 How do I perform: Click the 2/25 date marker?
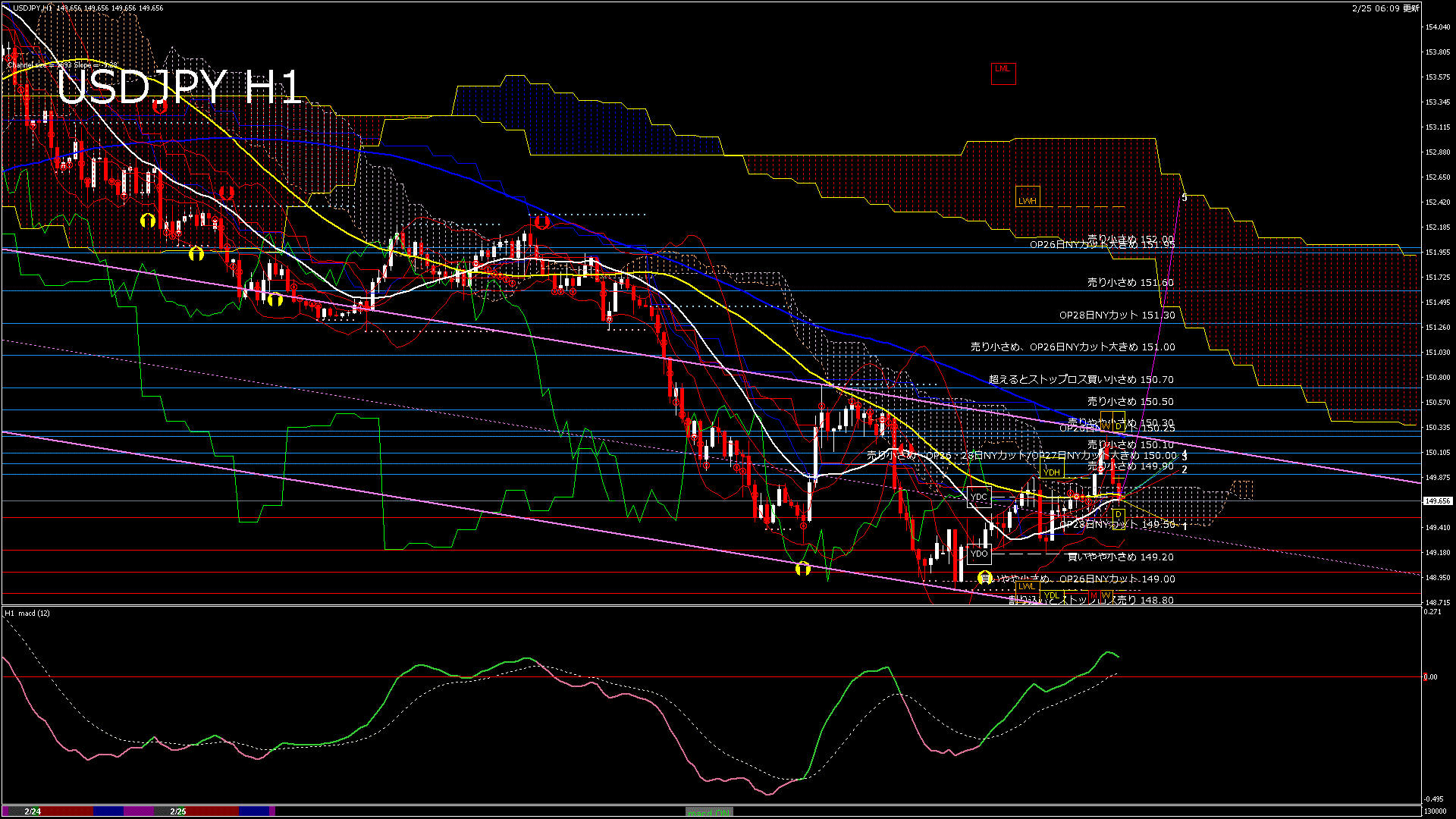coord(178,811)
